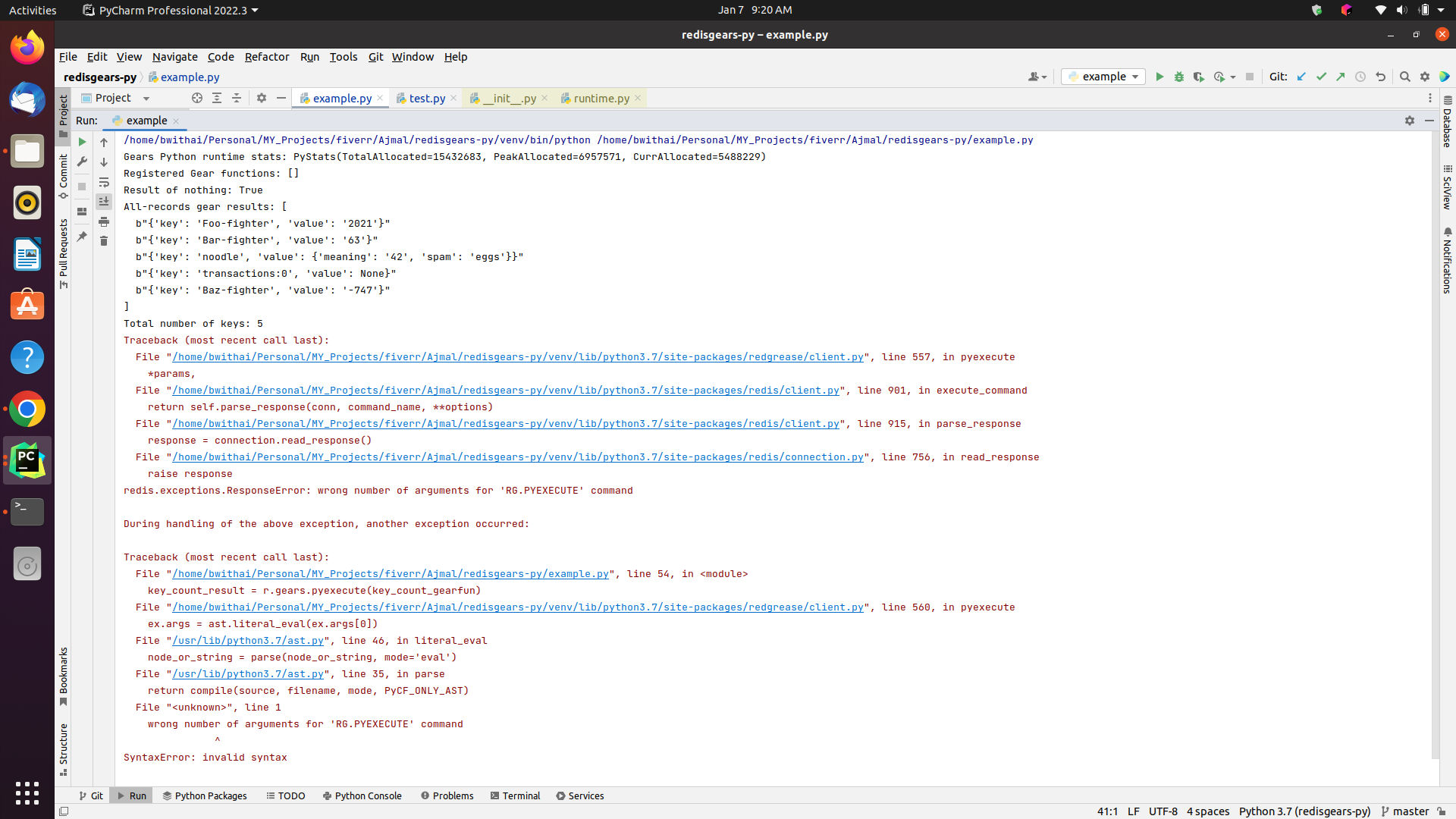Toggle soft-wrap in the console
The width and height of the screenshot is (1456, 819).
104,182
